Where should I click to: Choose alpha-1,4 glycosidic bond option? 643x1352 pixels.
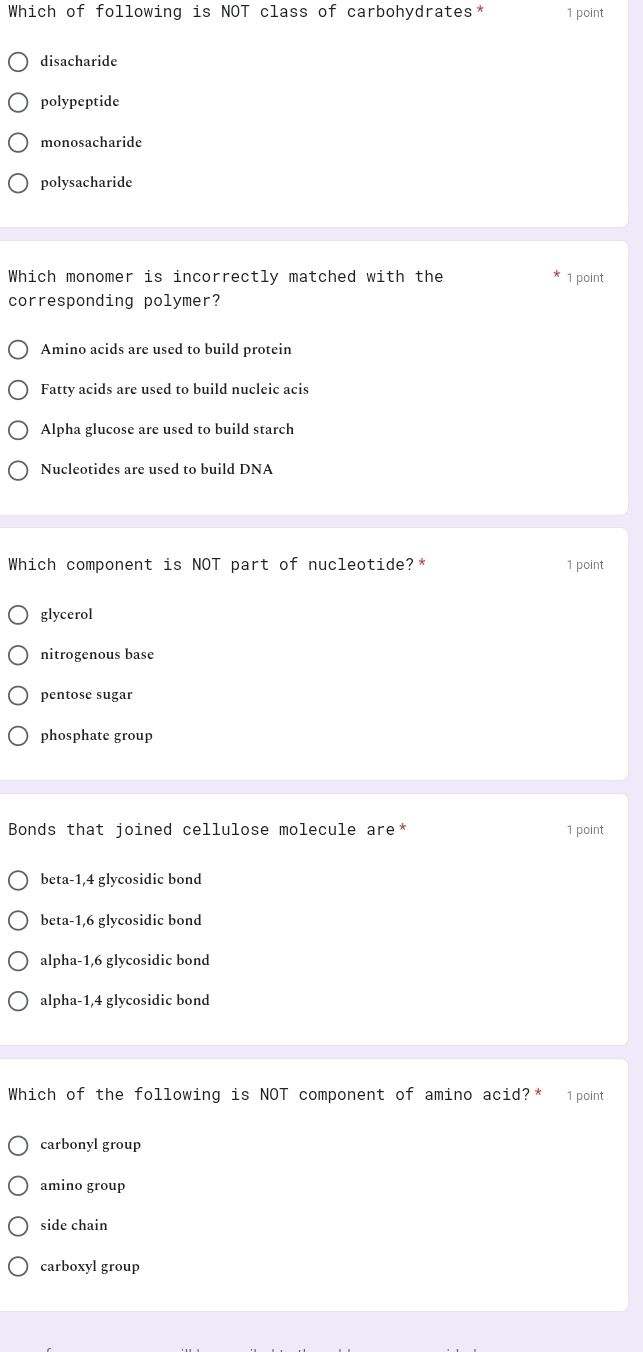[x=18, y=1001]
